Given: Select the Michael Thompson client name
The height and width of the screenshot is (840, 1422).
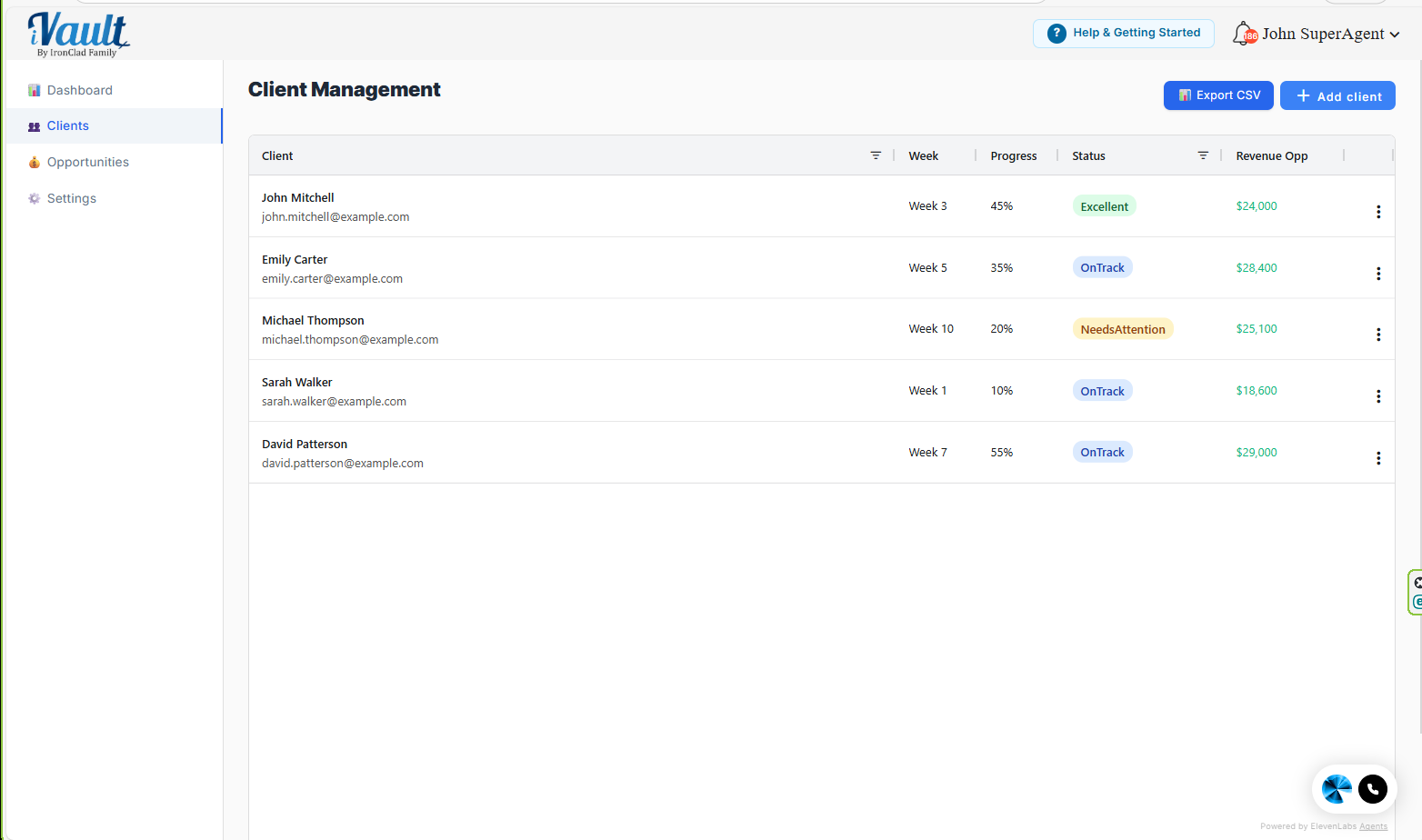Looking at the screenshot, I should coord(313,320).
